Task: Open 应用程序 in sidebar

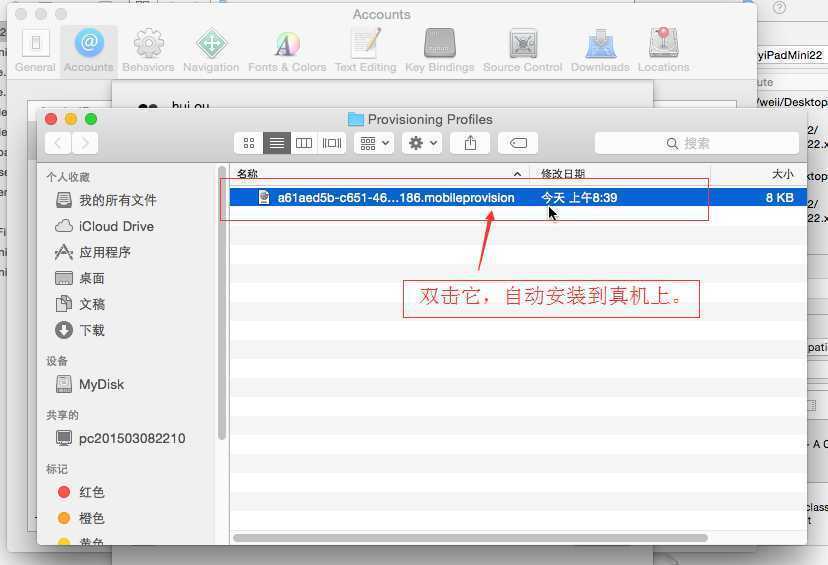Action: point(93,252)
